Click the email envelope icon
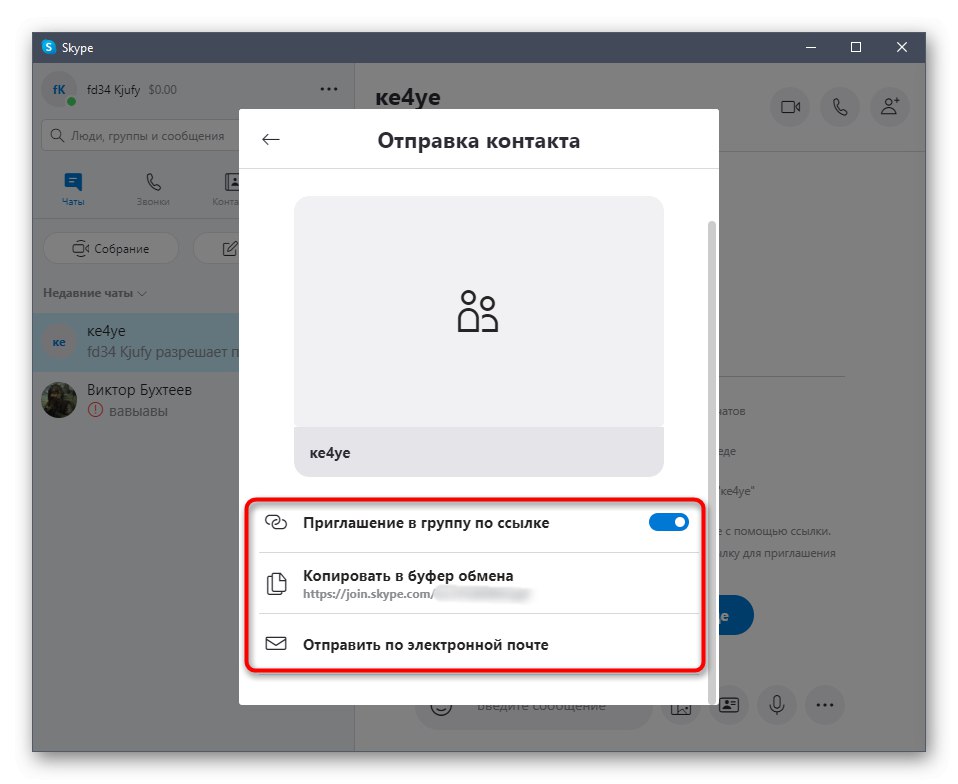This screenshot has width=958, height=784. pos(276,644)
